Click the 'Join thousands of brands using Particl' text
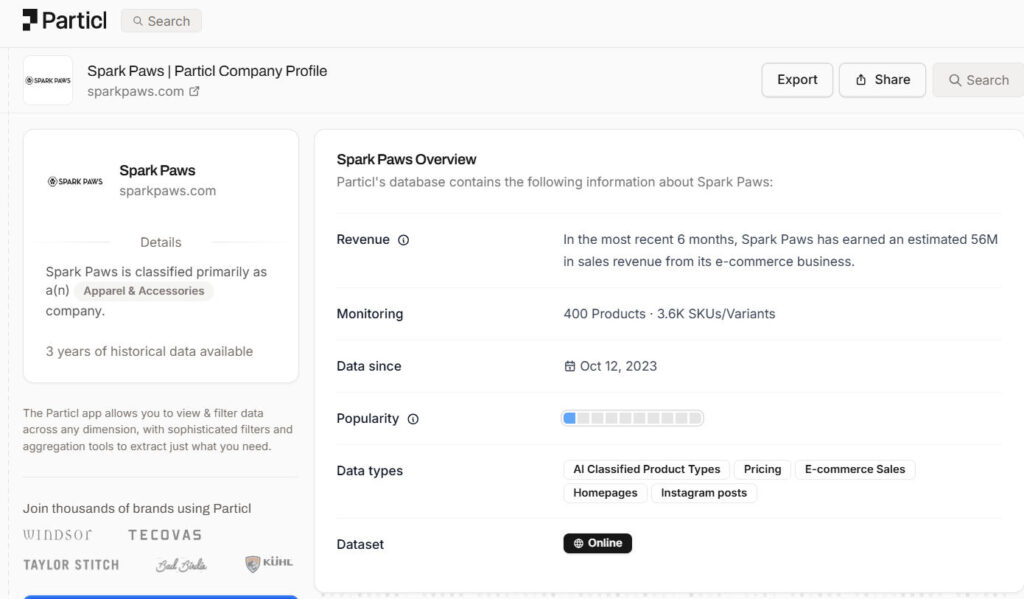Screen dimensions: 1024x599 click(x=137, y=508)
